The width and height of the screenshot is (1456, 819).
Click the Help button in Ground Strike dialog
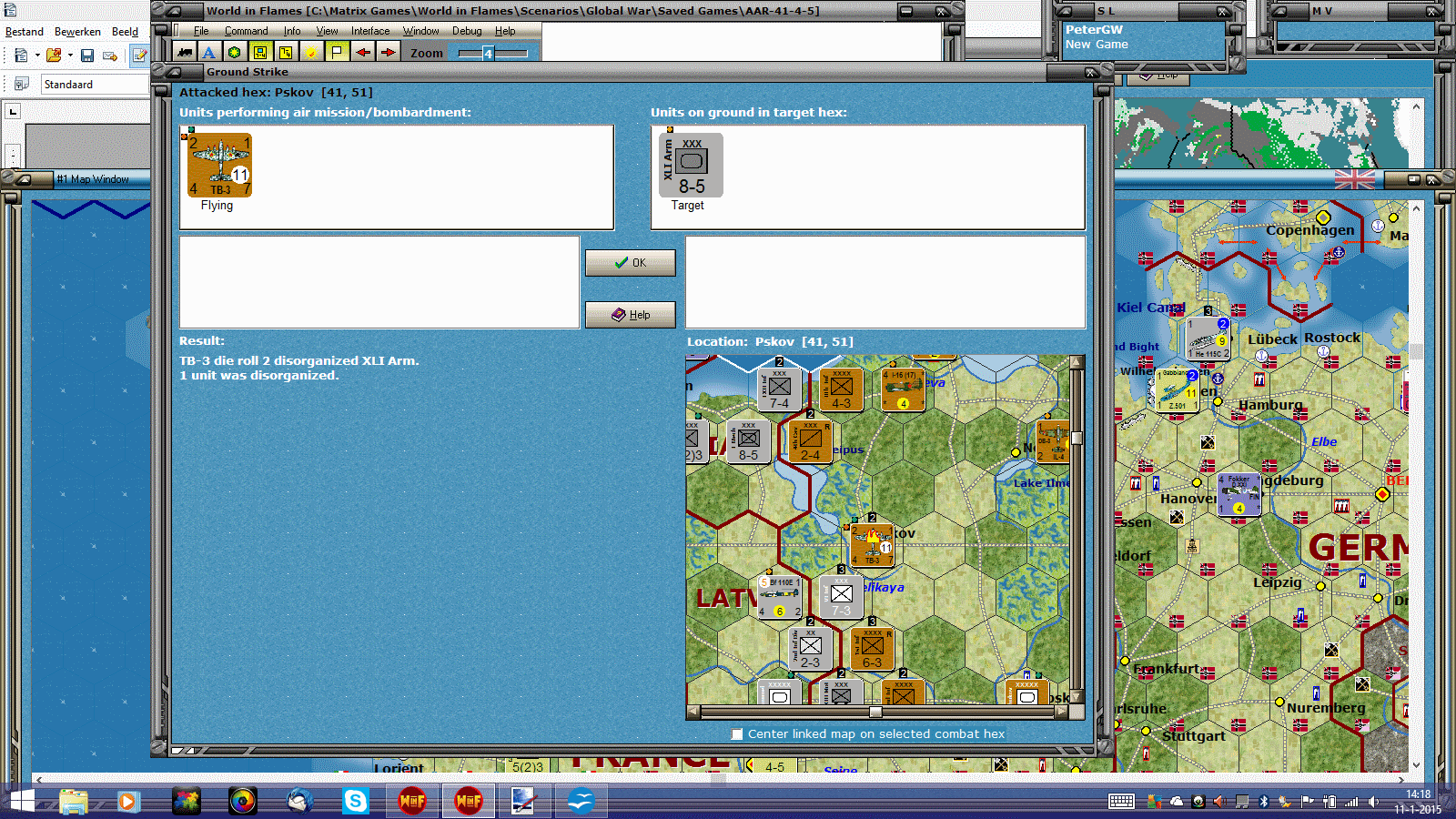pos(630,315)
